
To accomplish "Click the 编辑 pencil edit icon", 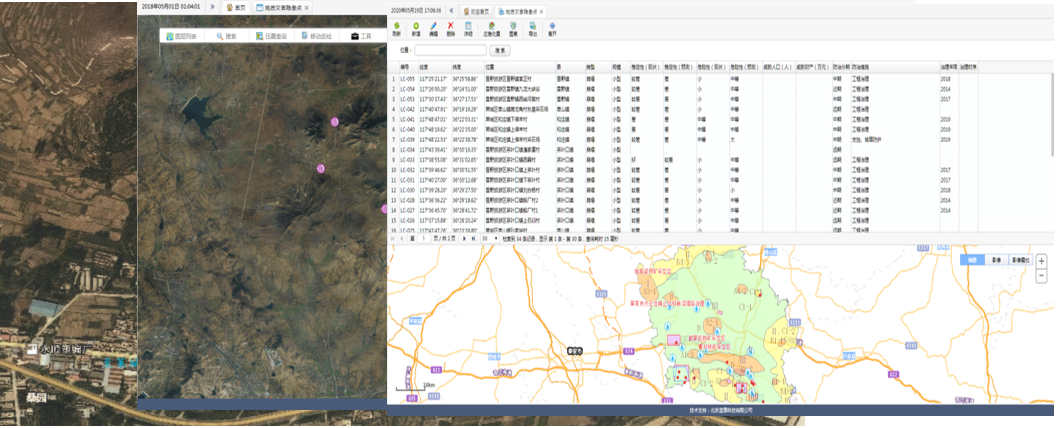I will click(434, 28).
